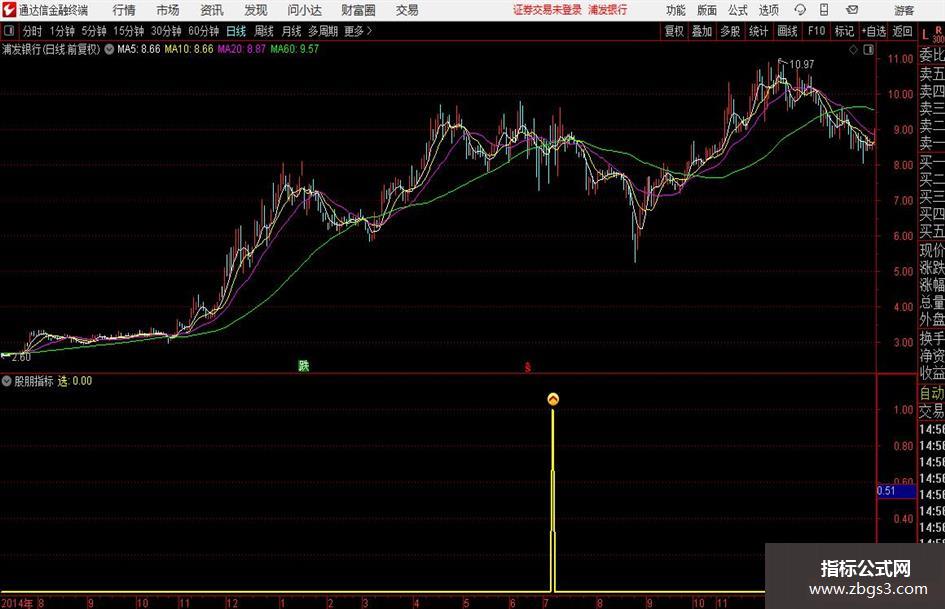This screenshot has width=945, height=609.
Task: Select the 多周期 tab
Action: 323,31
